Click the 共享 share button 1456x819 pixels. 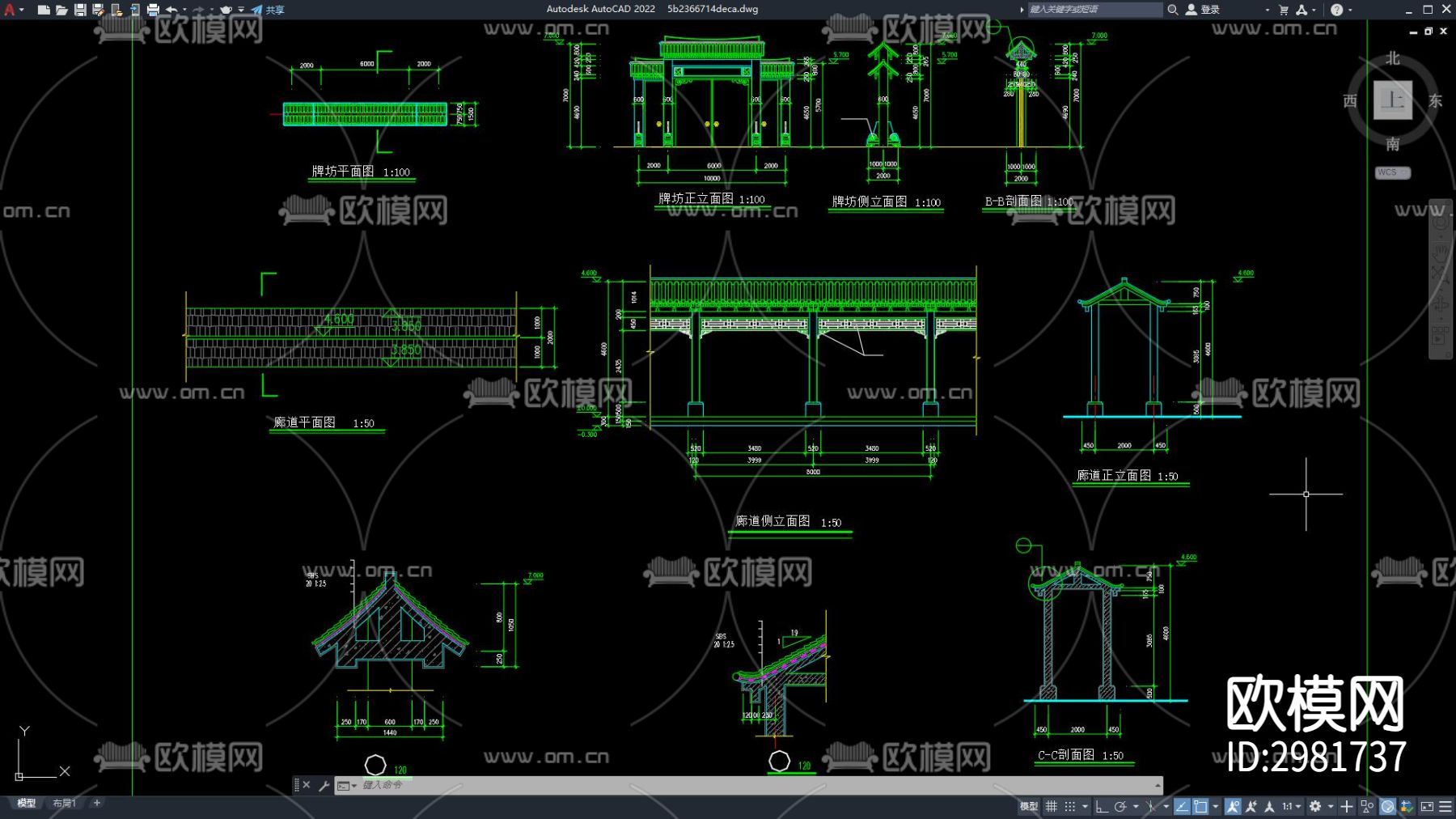pyautogui.click(x=269, y=10)
